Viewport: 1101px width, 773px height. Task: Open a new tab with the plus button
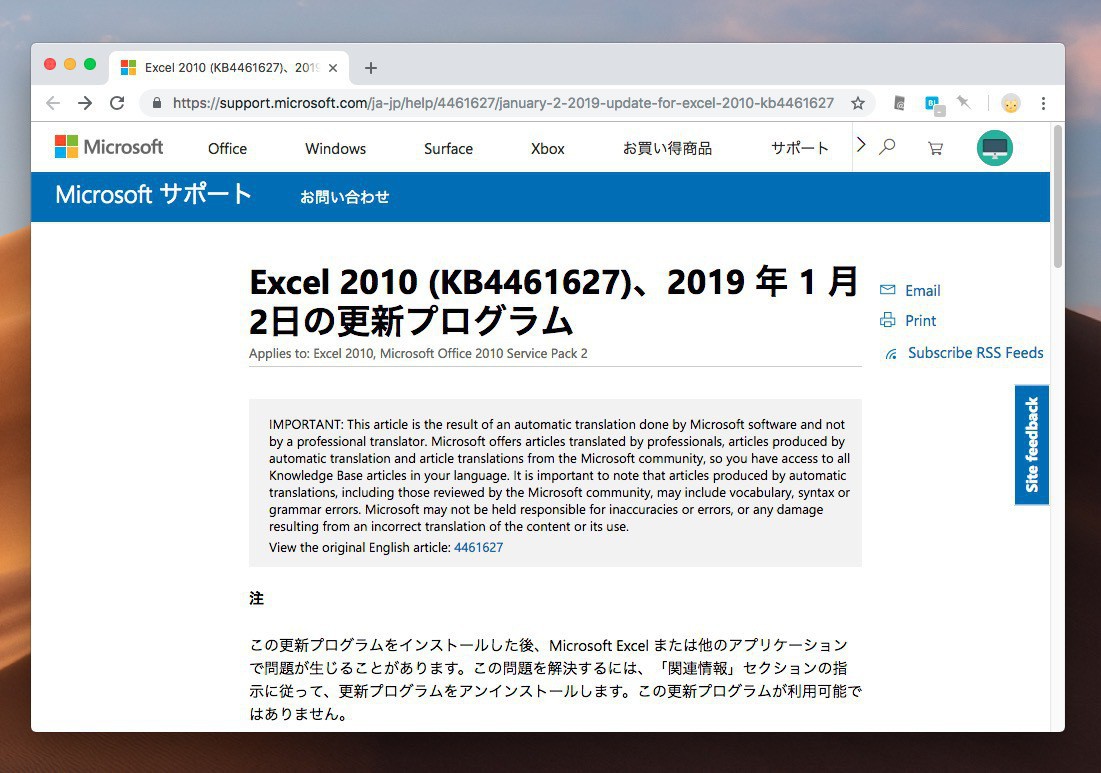point(371,68)
